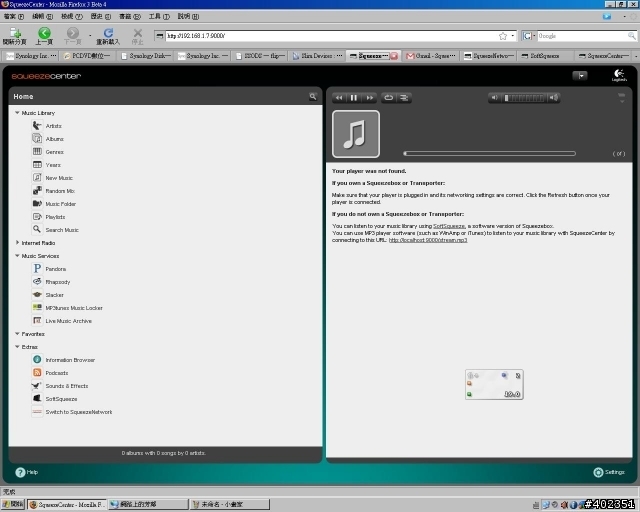Image resolution: width=640 pixels, height=512 pixels.
Task: Click the SoftSqueeze link in message
Action: click(x=449, y=226)
